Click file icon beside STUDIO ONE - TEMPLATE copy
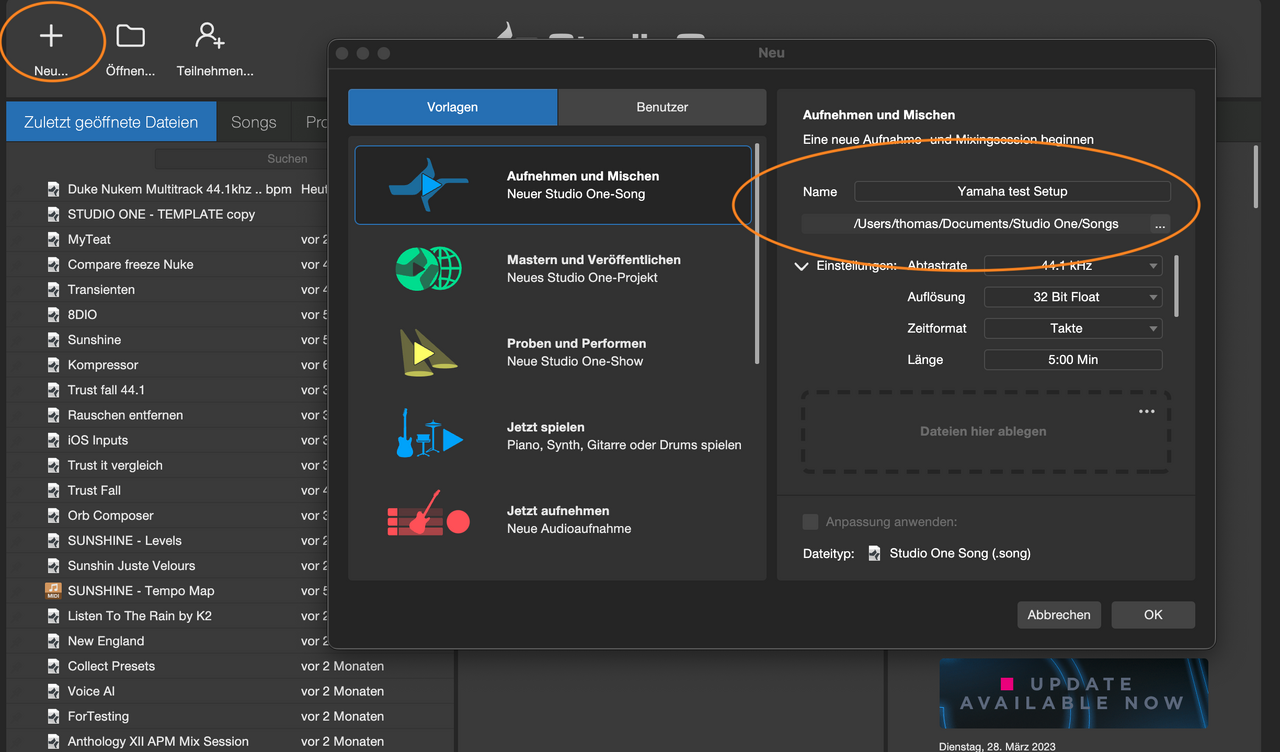Viewport: 1280px width, 752px height. click(x=54, y=214)
